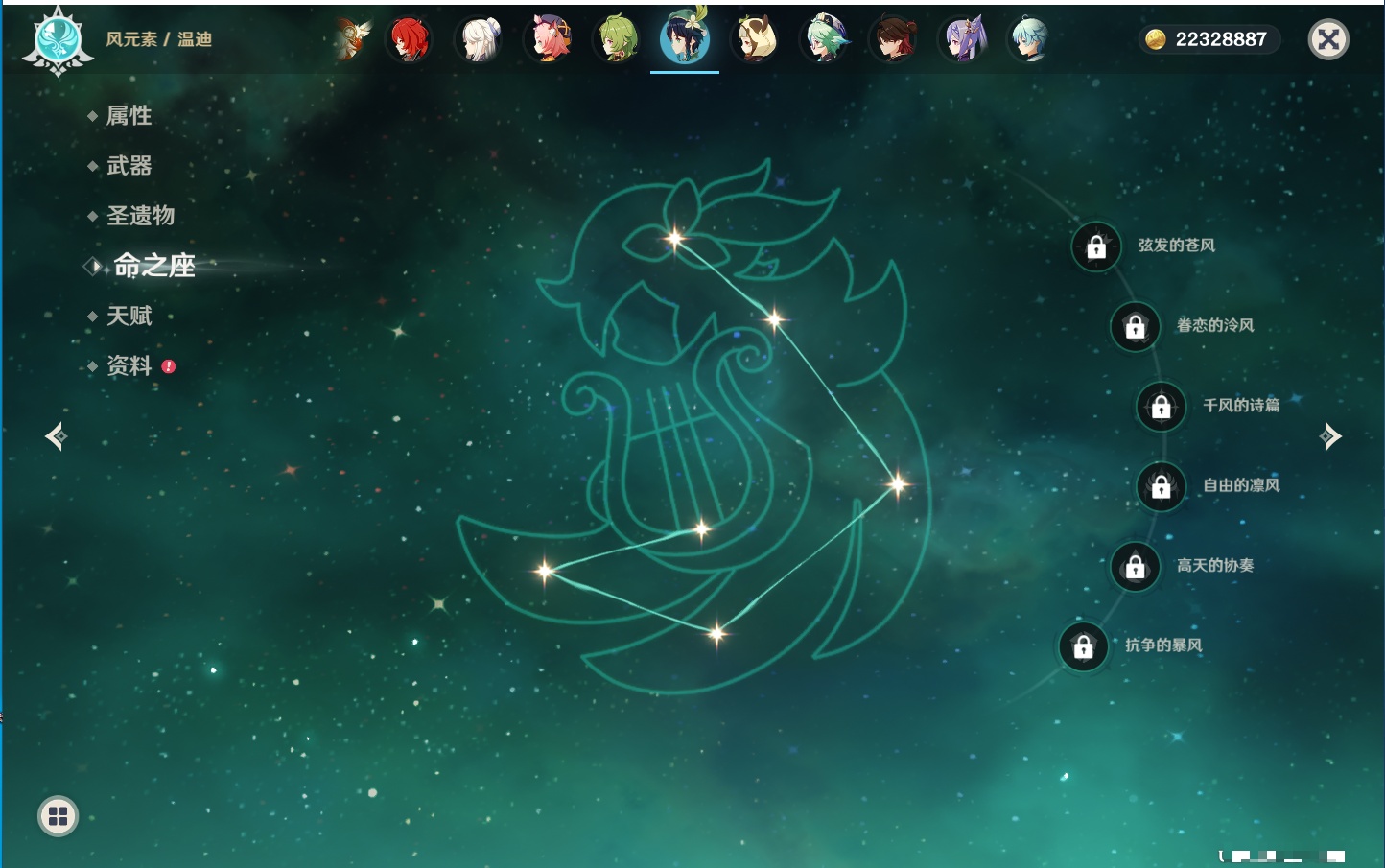Click the lock icon for 抗争的暴风

coord(1083,647)
